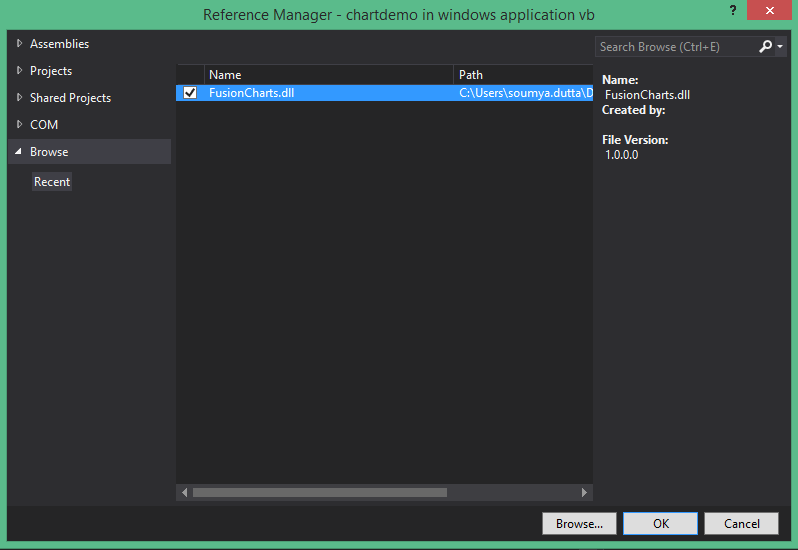Viewport: 798px width, 550px height.
Task: Expand the COM category
Action: pos(20,125)
